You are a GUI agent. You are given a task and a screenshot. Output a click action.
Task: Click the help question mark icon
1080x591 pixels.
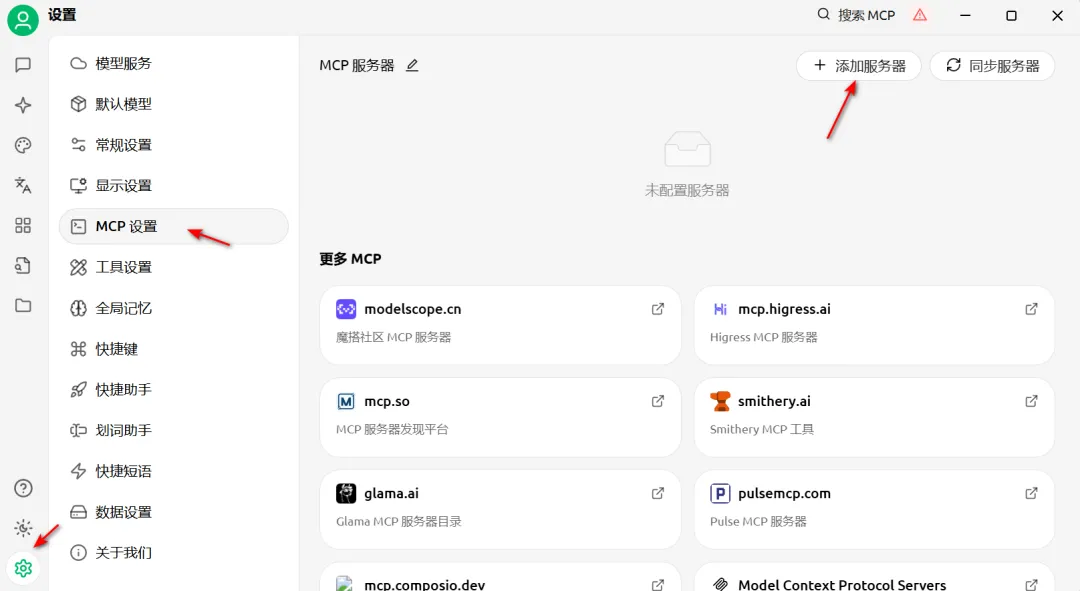click(x=23, y=488)
